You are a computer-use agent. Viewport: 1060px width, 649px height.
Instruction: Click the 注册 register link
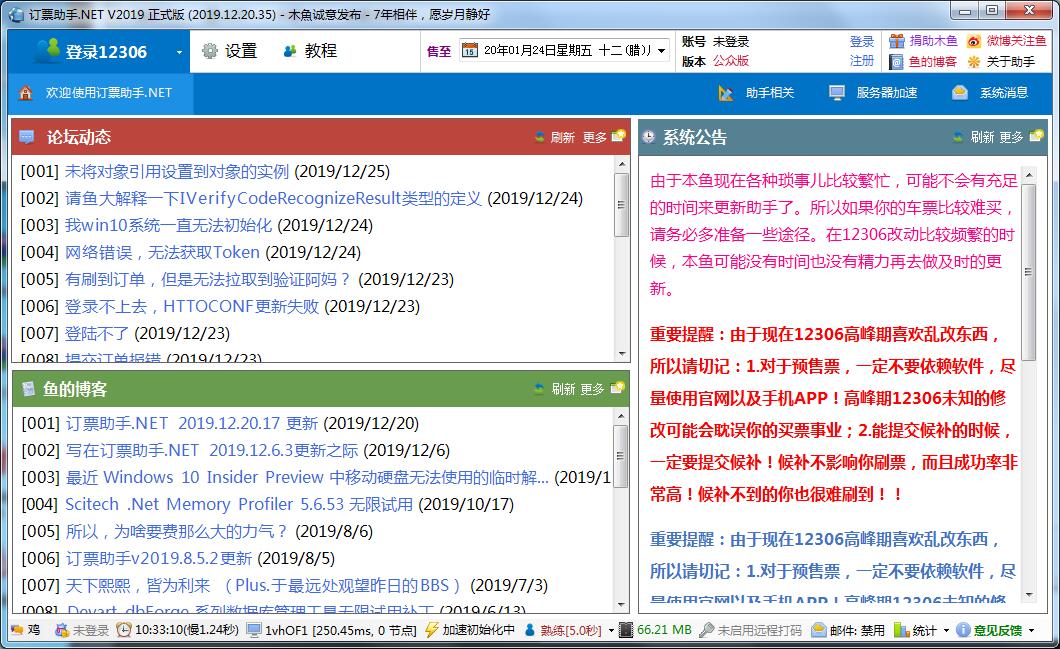861,61
